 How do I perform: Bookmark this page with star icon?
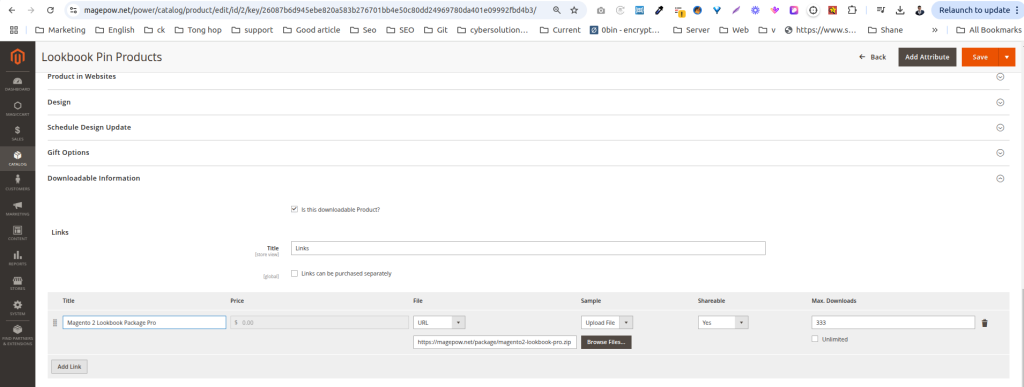click(x=574, y=10)
